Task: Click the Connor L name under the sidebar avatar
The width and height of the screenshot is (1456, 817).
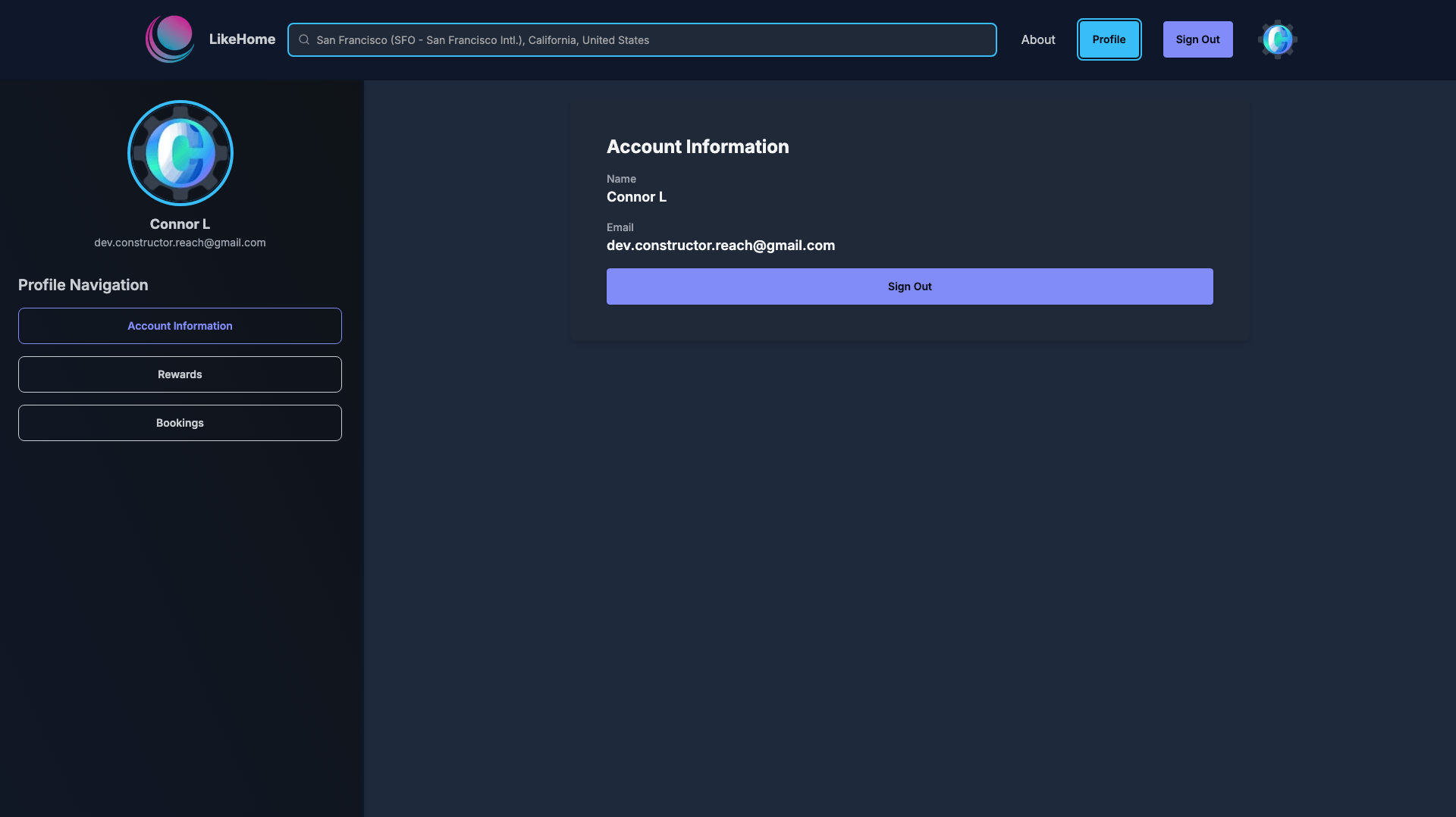Action: pos(180,224)
